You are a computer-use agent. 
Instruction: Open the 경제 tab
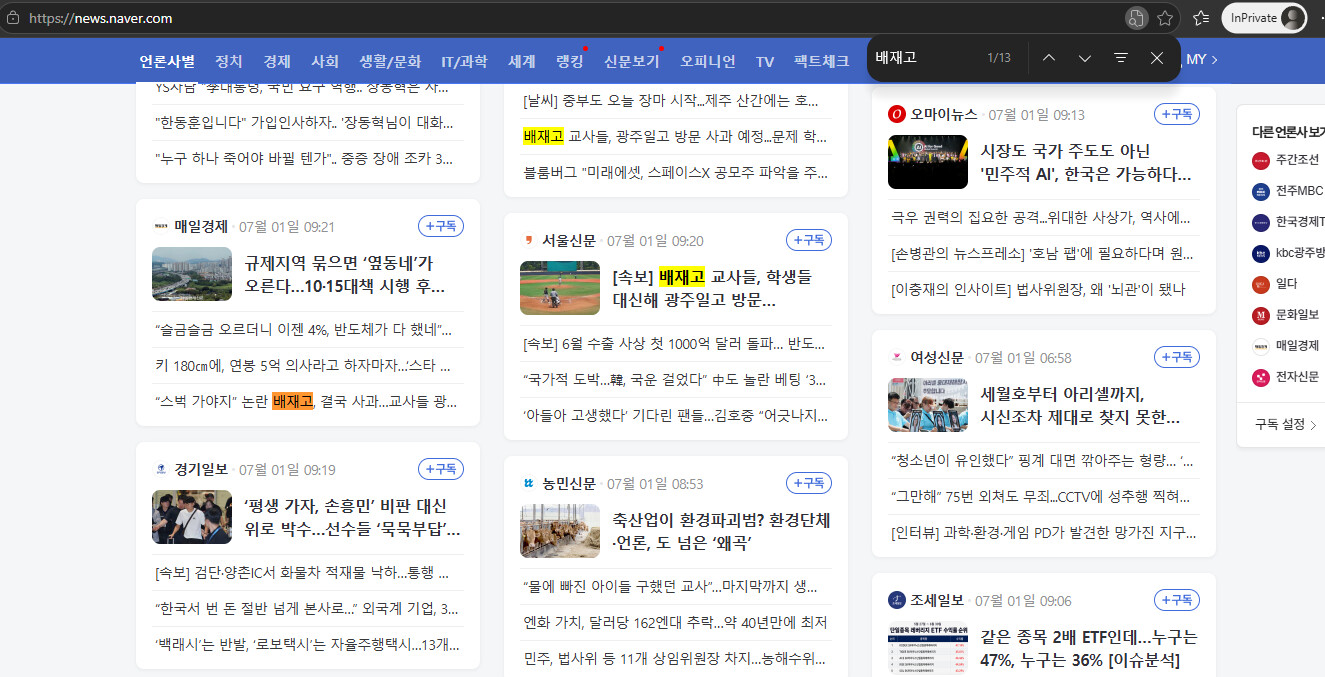click(x=277, y=61)
